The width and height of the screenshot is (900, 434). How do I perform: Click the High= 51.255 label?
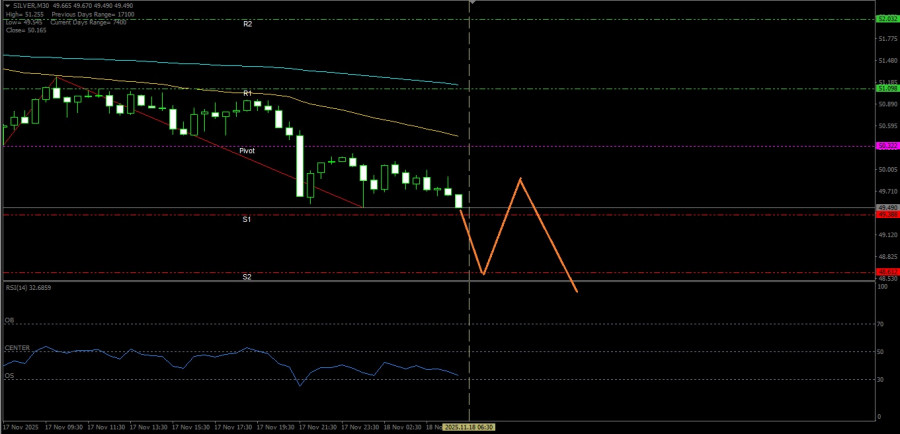coord(24,14)
